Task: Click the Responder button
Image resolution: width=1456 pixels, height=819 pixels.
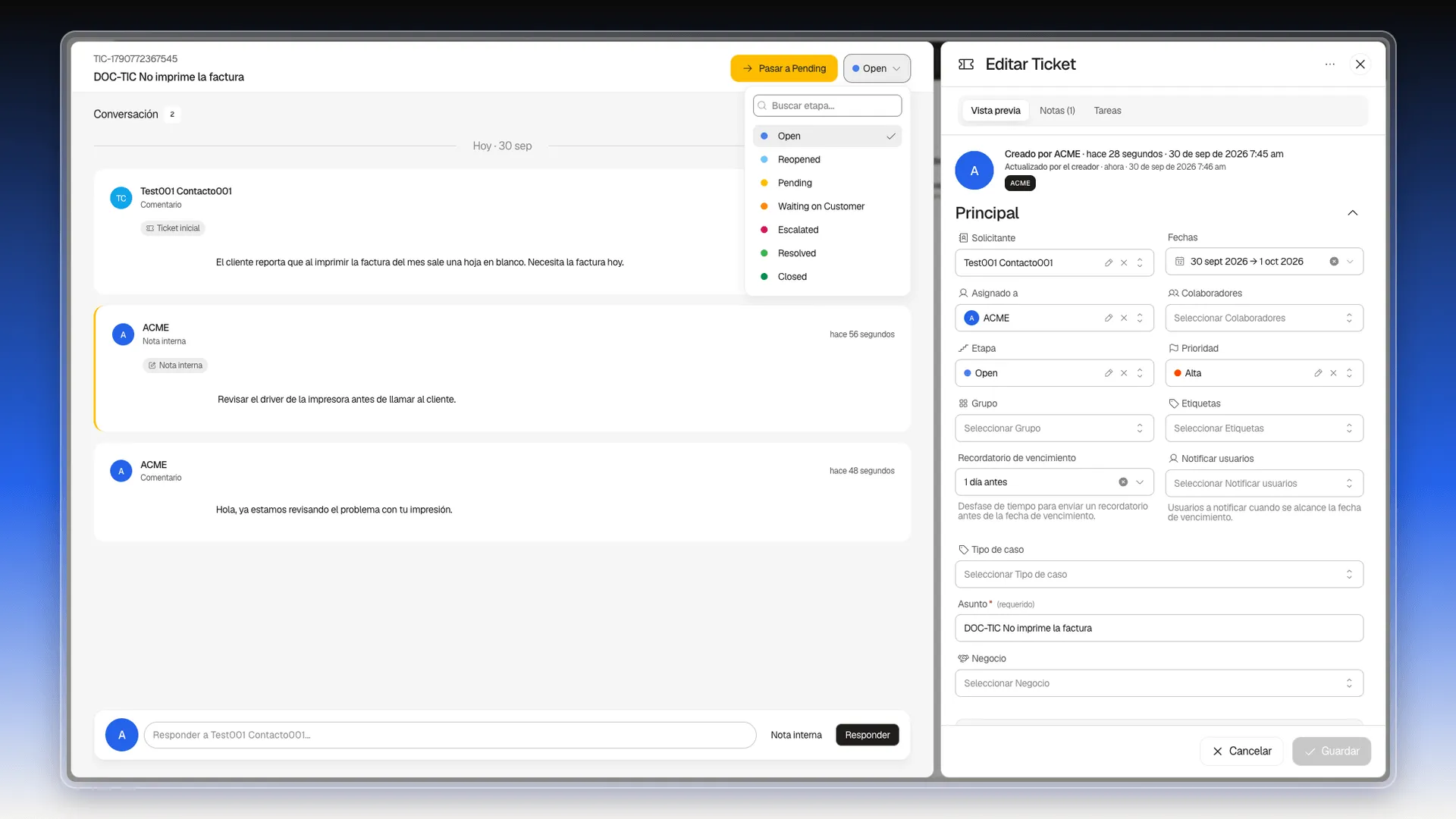Action: (x=867, y=735)
